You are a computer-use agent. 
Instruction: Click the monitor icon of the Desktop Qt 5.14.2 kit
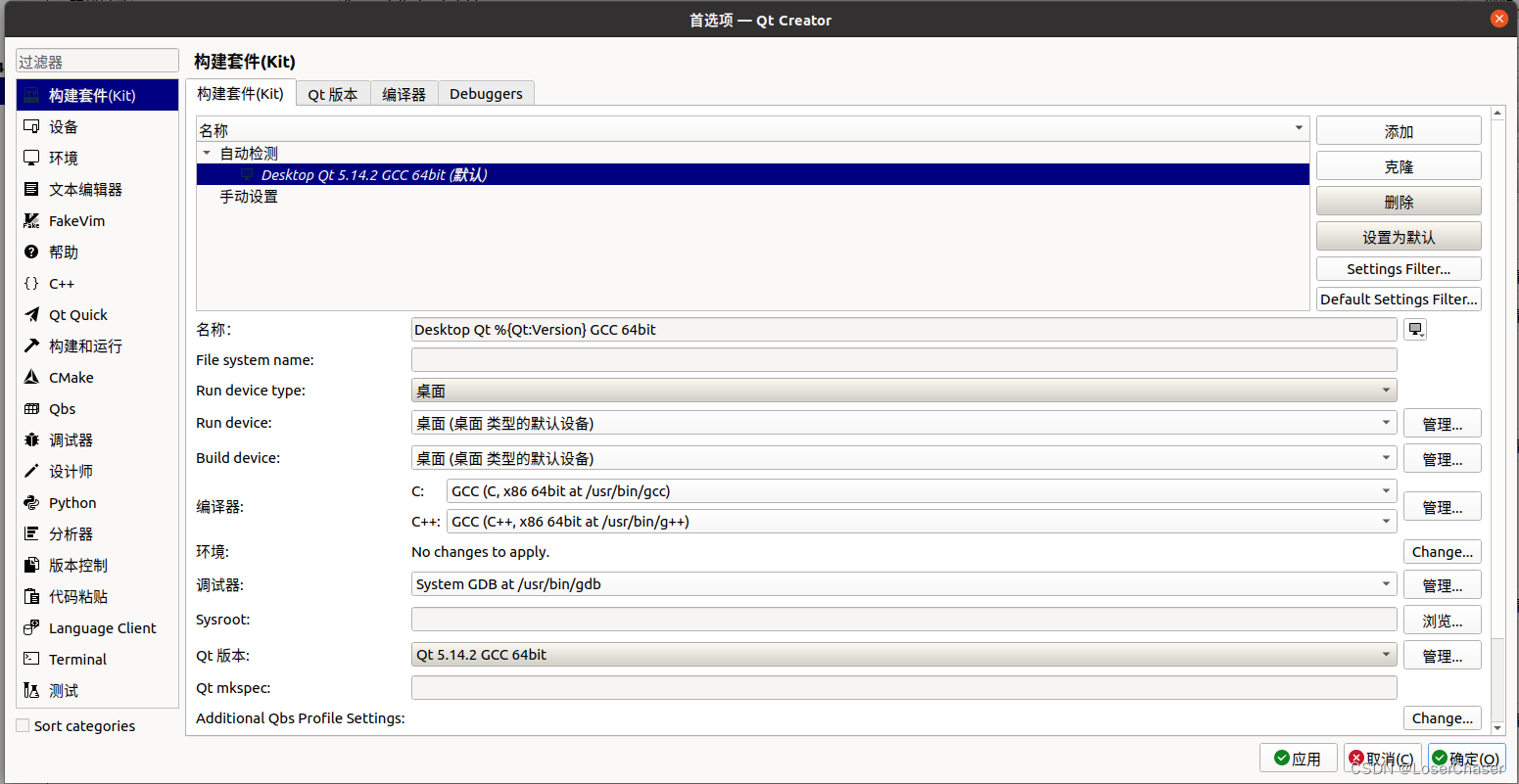[x=247, y=174]
